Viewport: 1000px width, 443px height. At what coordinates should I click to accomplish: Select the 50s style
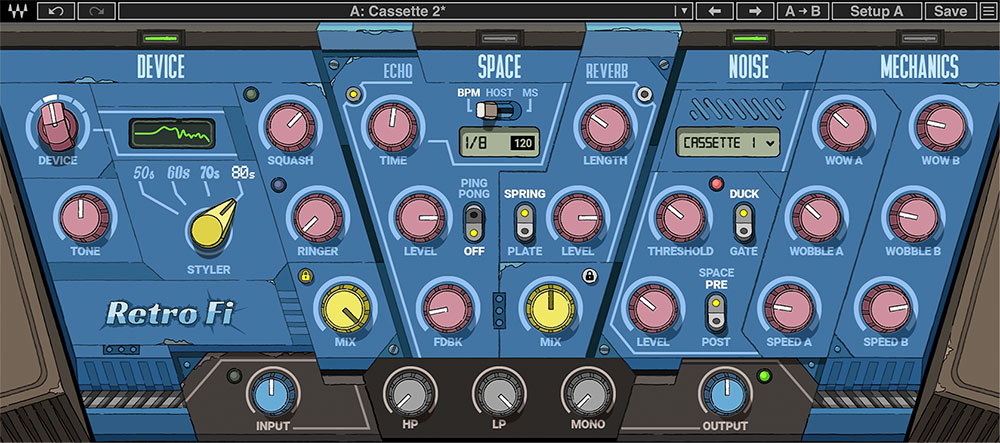coord(145,173)
